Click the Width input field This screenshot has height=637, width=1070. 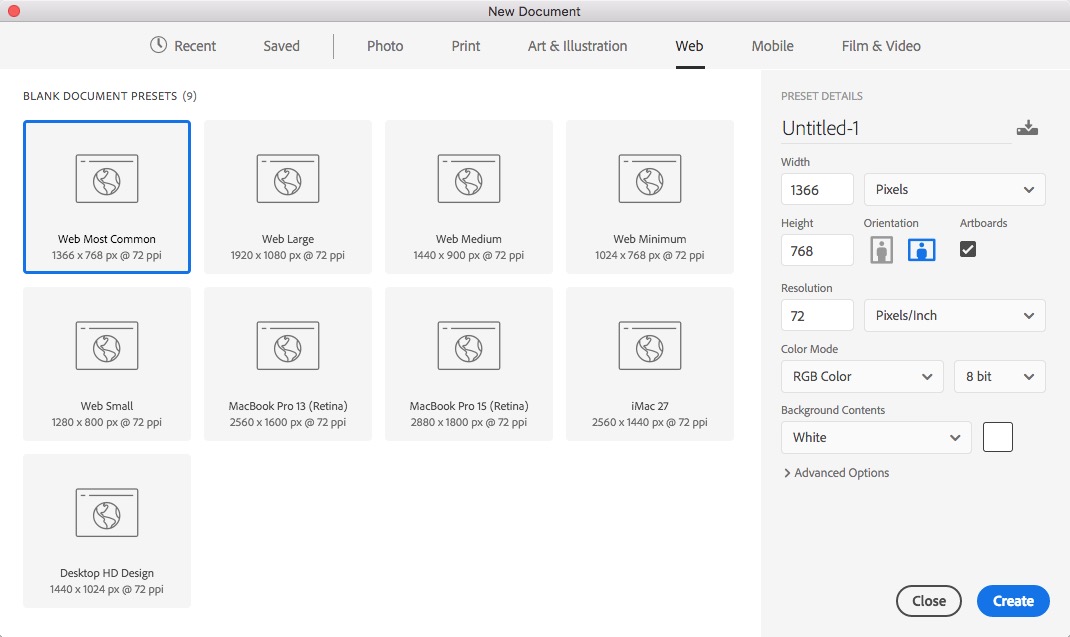(817, 189)
